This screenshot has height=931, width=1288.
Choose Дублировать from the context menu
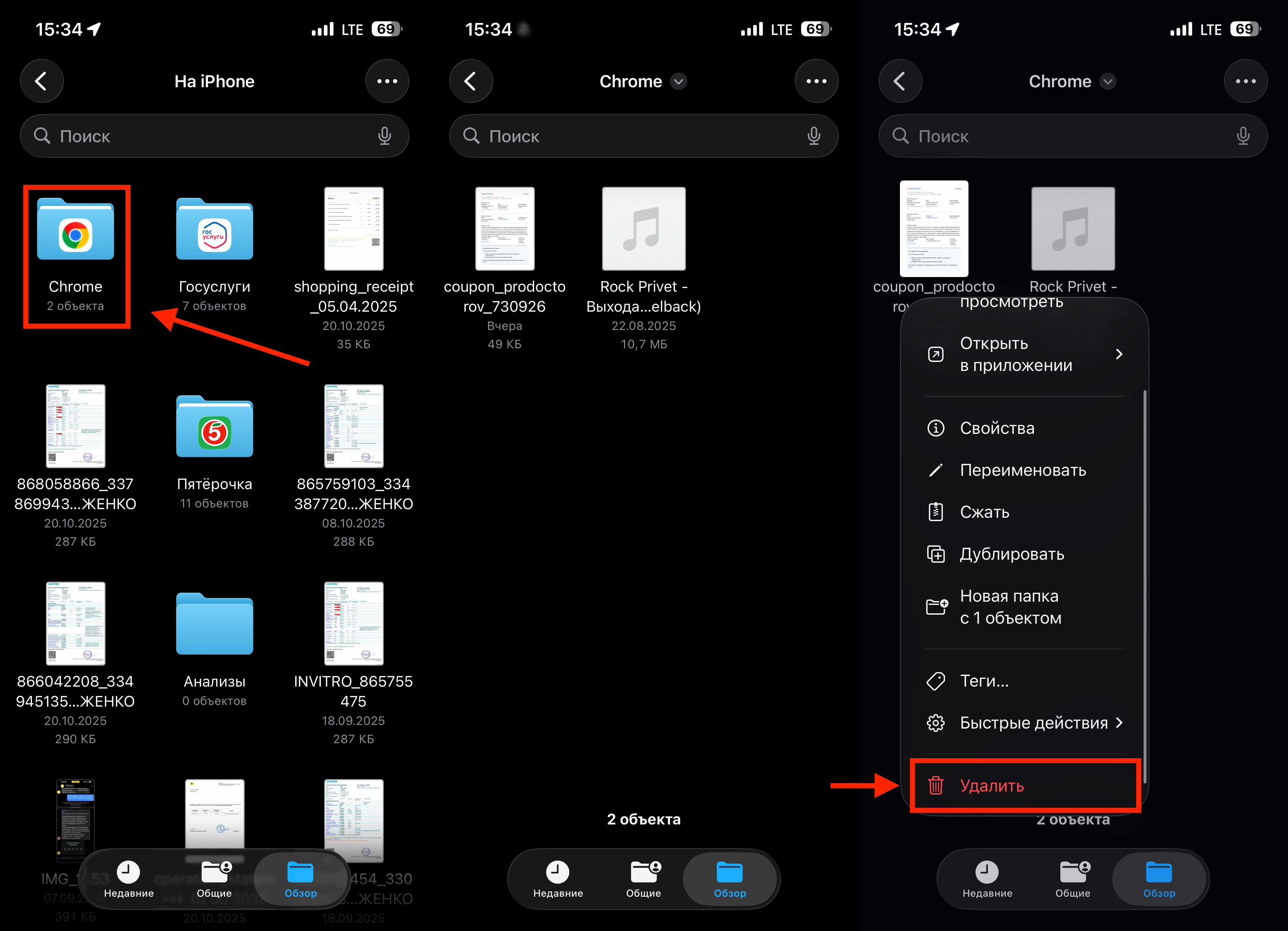pos(1011,554)
